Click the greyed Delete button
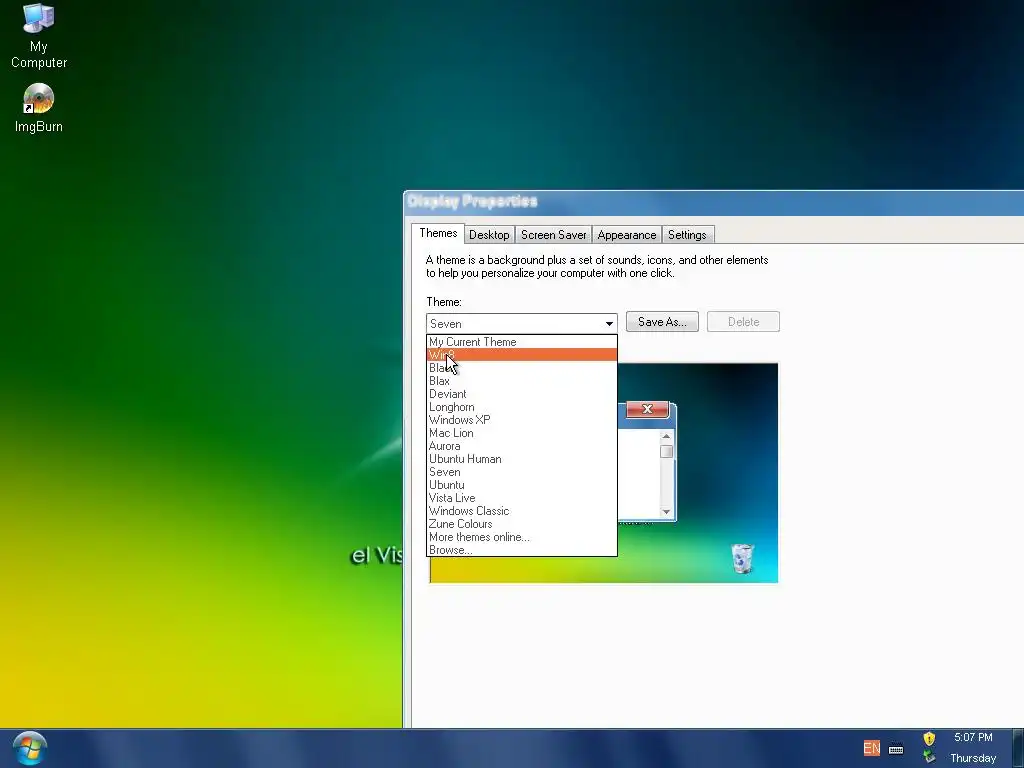 (x=743, y=321)
